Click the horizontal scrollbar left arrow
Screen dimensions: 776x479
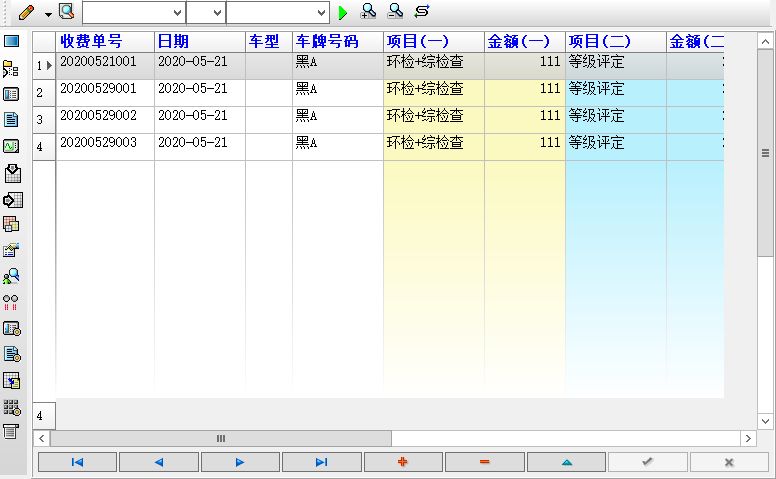42,438
